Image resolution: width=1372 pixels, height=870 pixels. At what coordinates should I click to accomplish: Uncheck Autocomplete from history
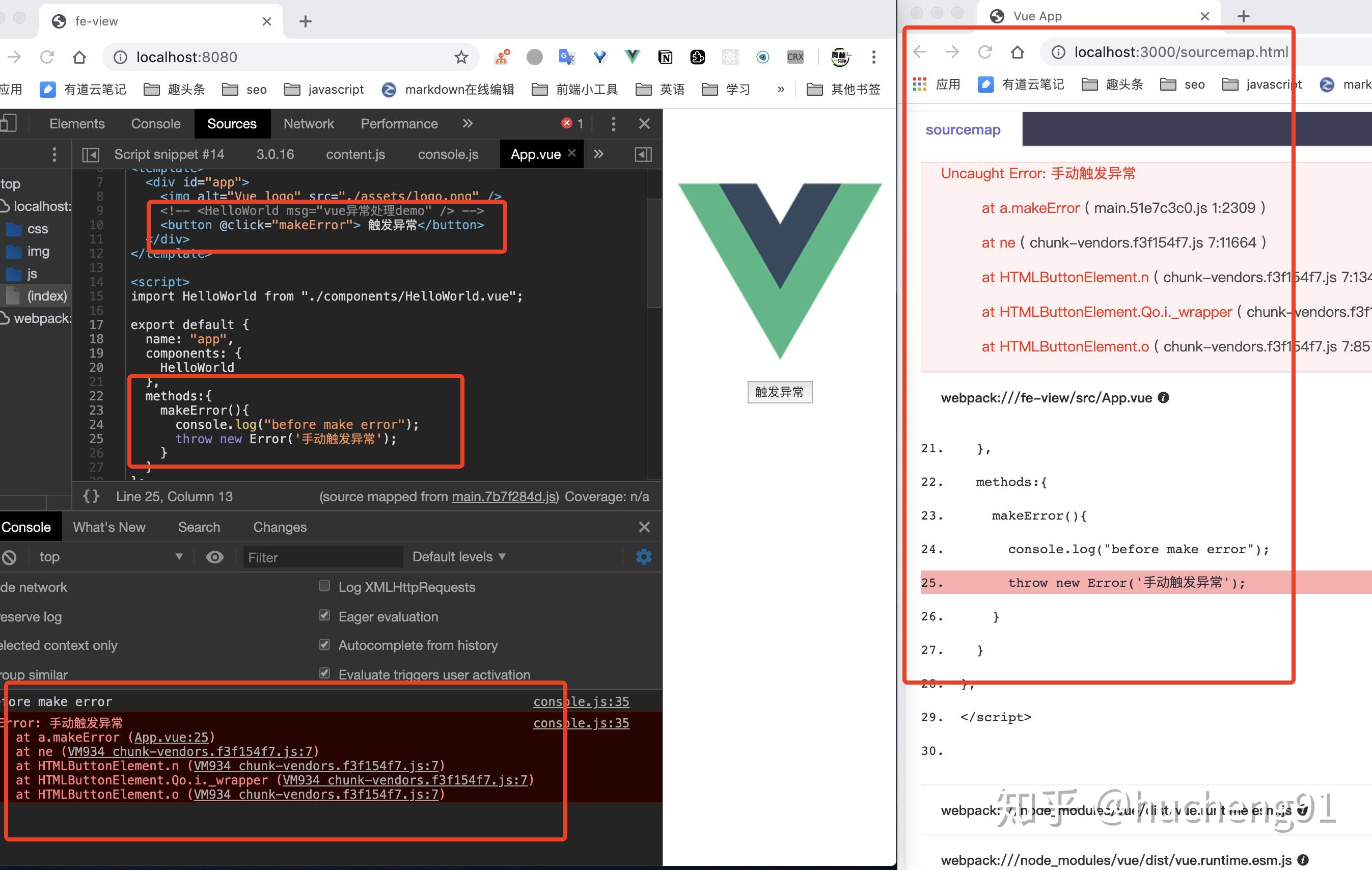(x=324, y=644)
